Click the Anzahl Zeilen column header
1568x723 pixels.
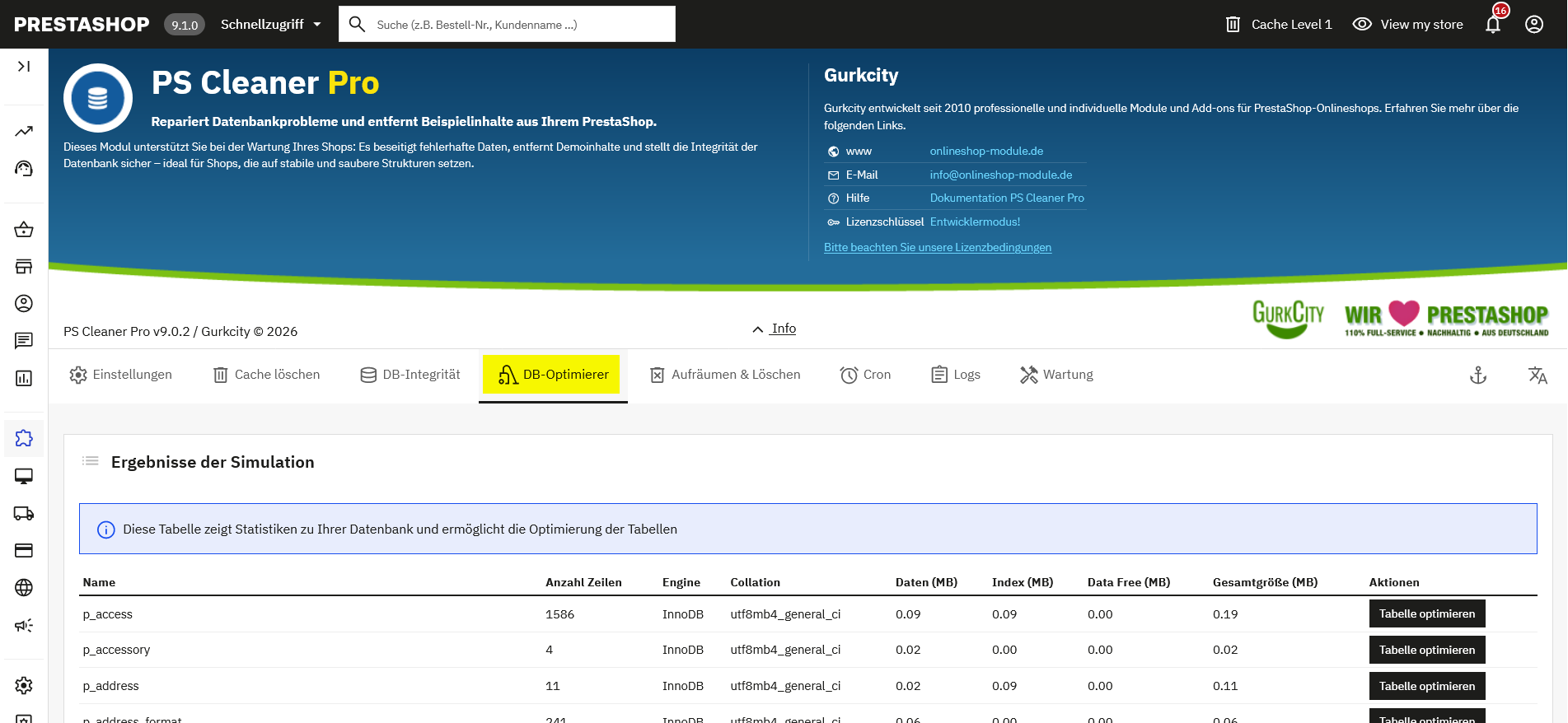(x=583, y=582)
